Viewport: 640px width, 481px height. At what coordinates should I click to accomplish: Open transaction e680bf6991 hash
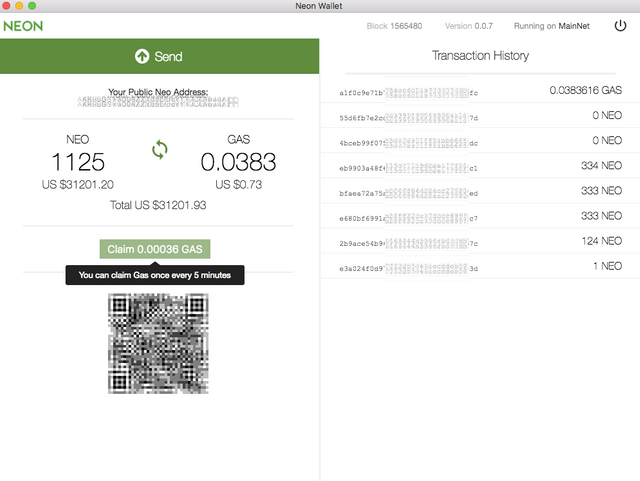point(408,218)
